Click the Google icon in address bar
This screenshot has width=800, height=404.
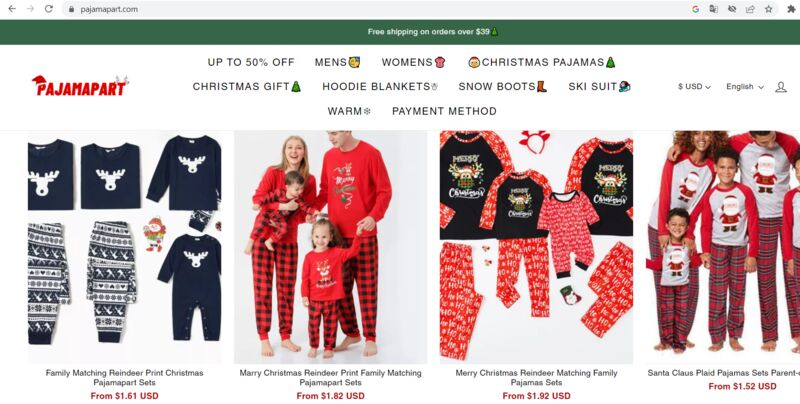[695, 9]
